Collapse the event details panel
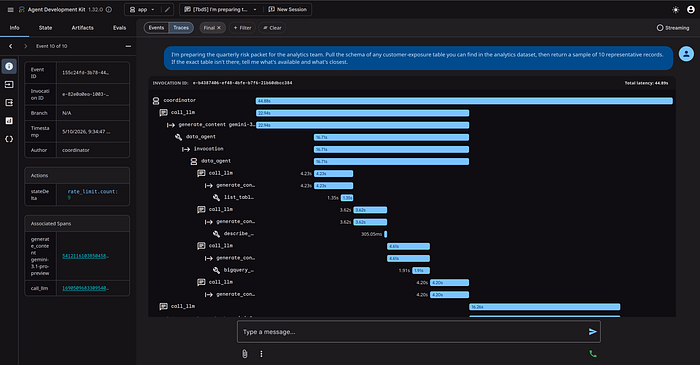700x365 pixels. pos(128,46)
